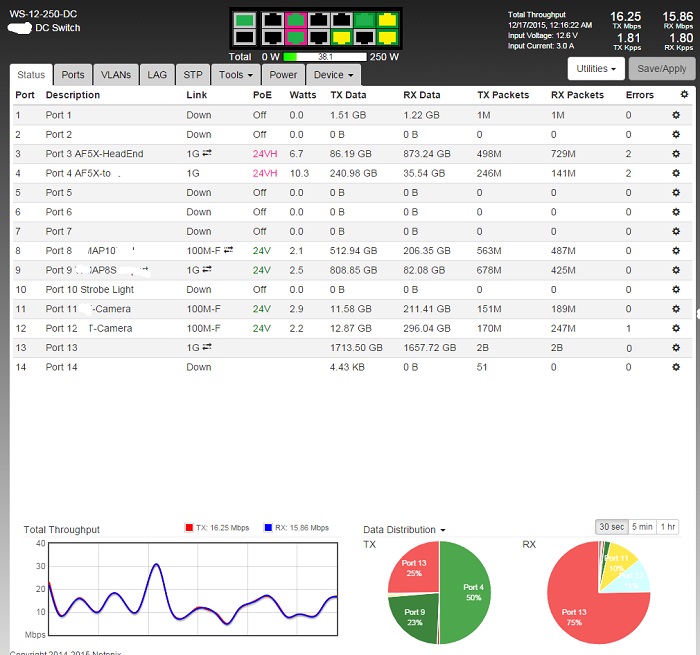The image size is (700, 655).
Task: Open the gear settings for Port 14 row
Action: [676, 367]
